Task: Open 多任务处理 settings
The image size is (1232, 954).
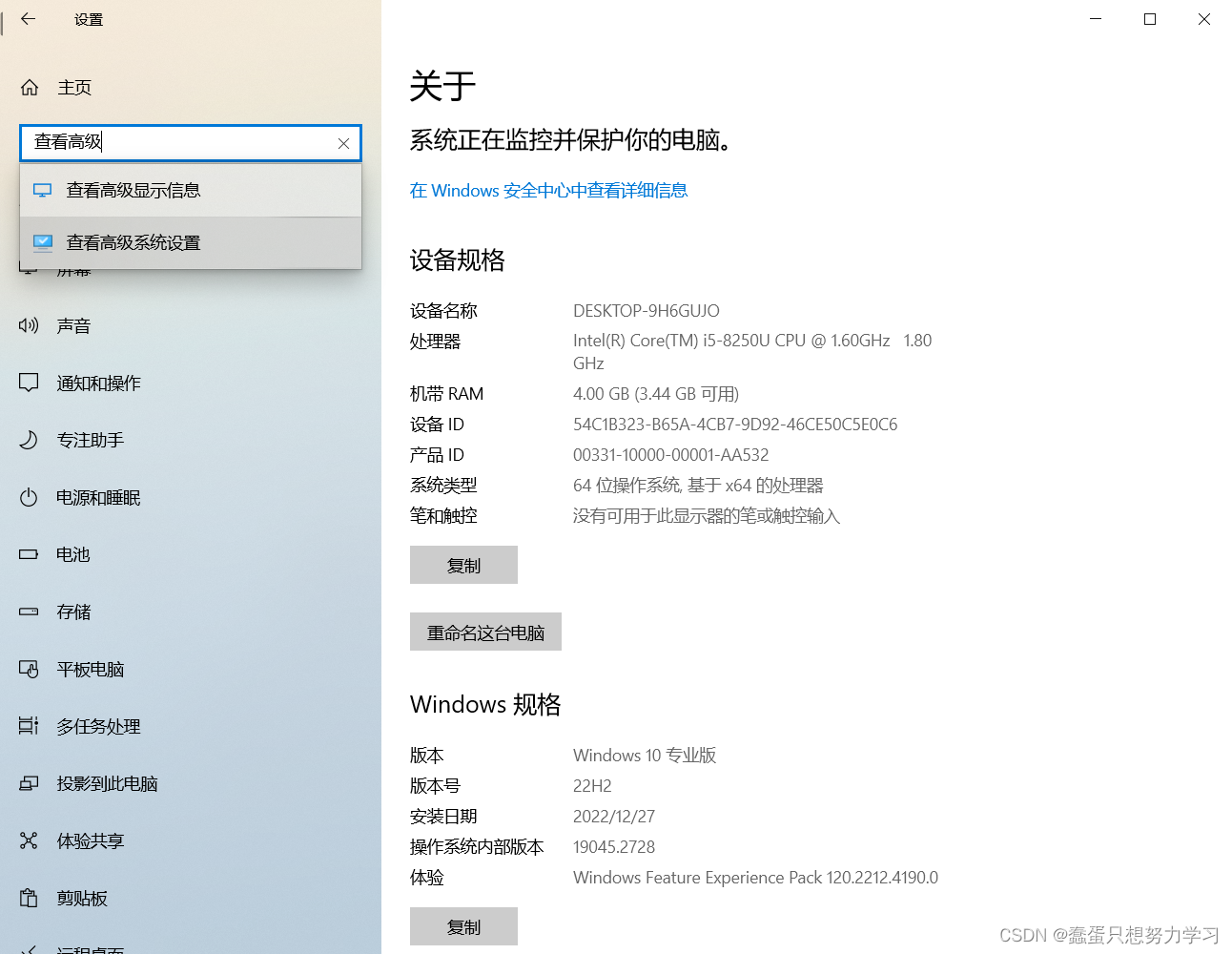Action: coord(99,726)
